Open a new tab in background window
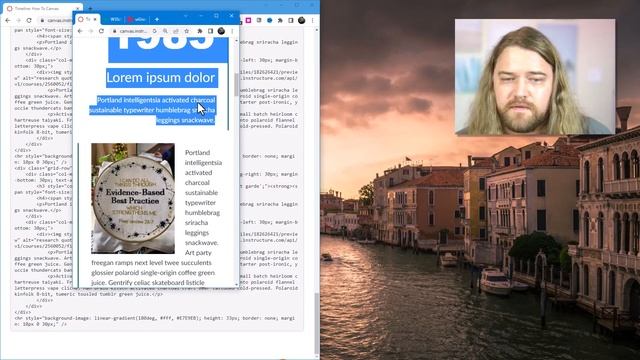640x360 pixels. (90, 8)
